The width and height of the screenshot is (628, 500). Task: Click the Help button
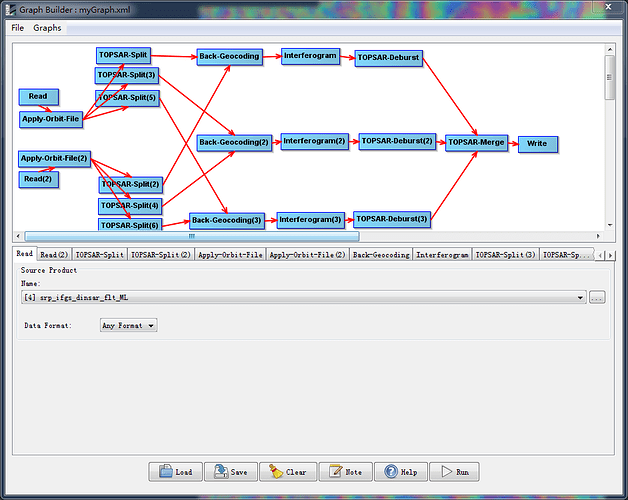coord(401,472)
